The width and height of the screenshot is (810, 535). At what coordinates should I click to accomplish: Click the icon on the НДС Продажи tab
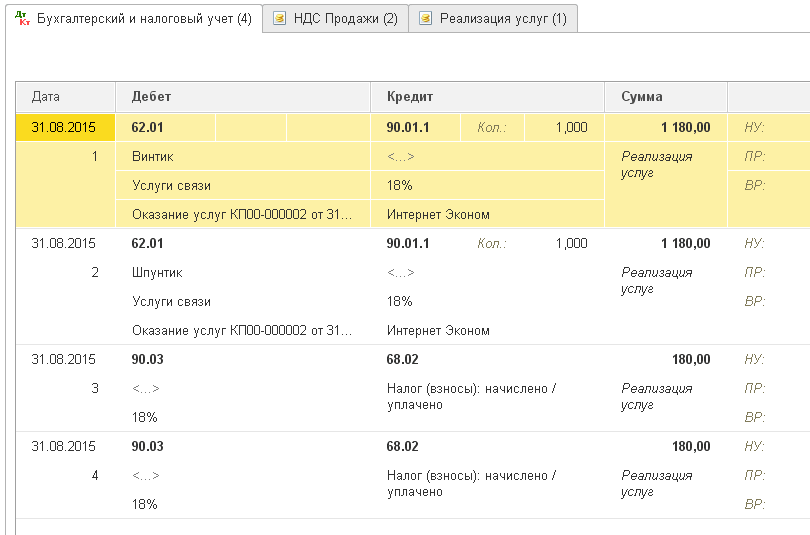click(280, 19)
